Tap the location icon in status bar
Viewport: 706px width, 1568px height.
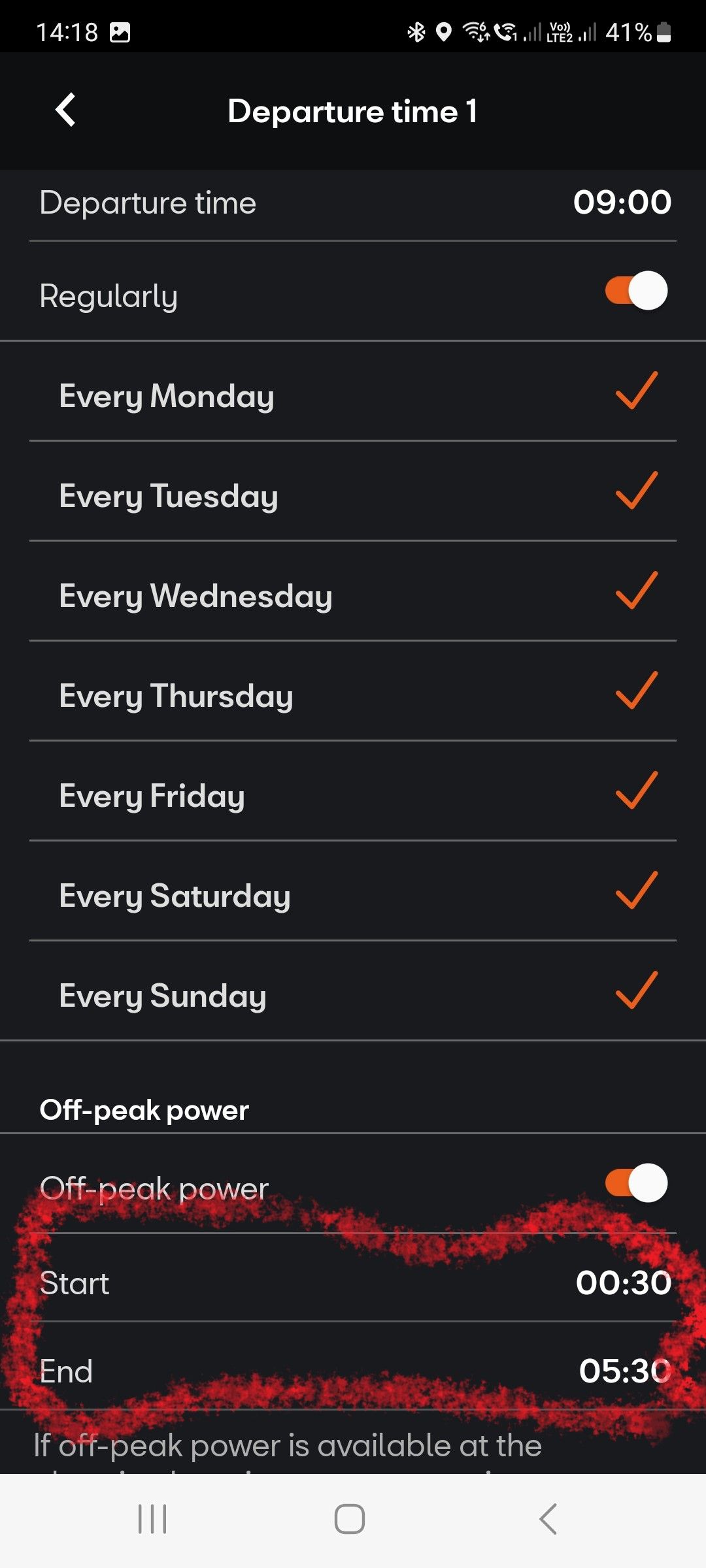[444, 32]
